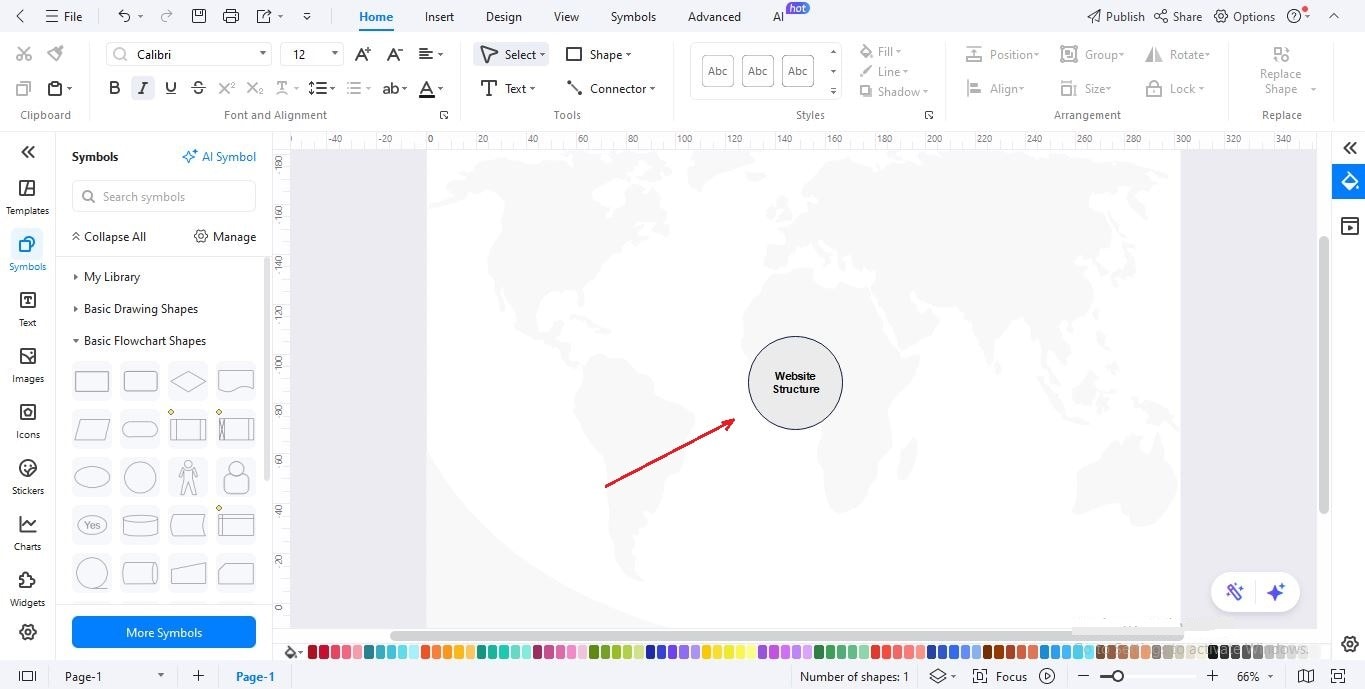Open Options in the title bar
1365x689 pixels.
(x=1244, y=16)
